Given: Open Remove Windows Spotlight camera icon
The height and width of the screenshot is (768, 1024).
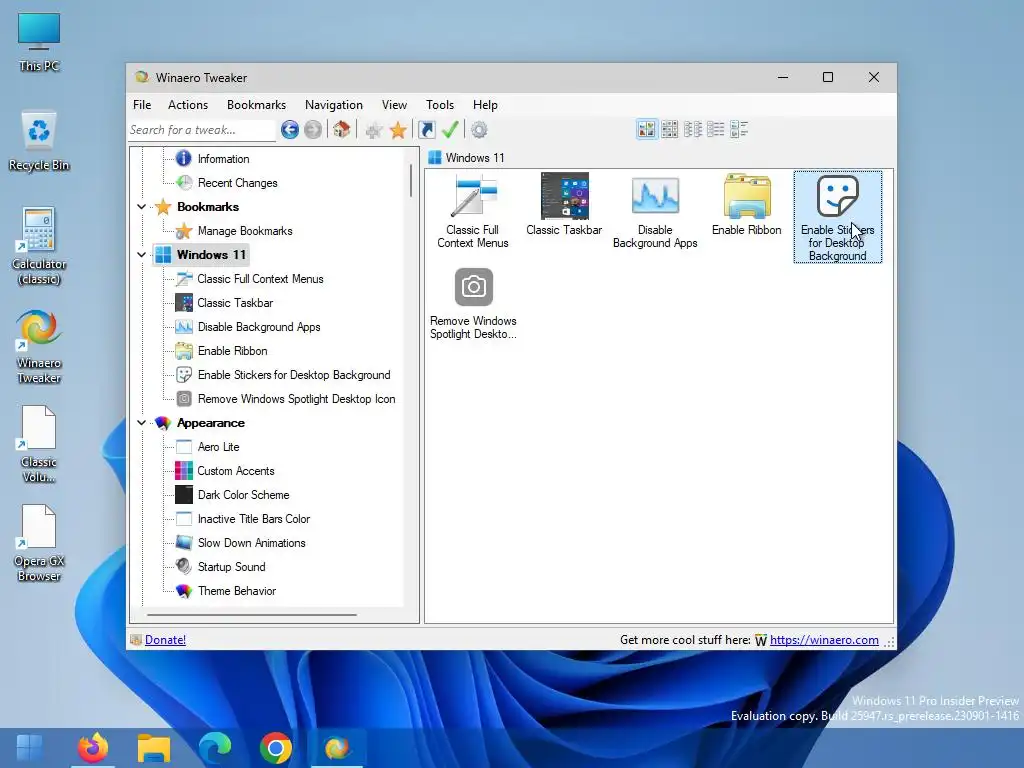Looking at the screenshot, I should pos(473,304).
